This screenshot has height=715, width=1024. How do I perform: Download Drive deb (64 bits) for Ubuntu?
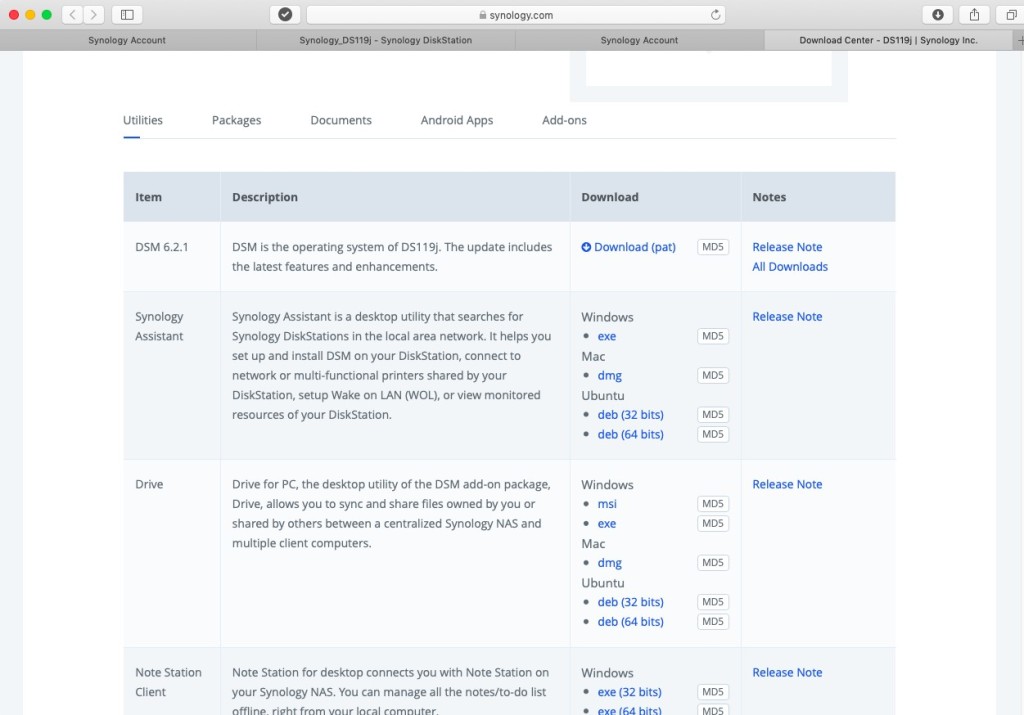630,622
